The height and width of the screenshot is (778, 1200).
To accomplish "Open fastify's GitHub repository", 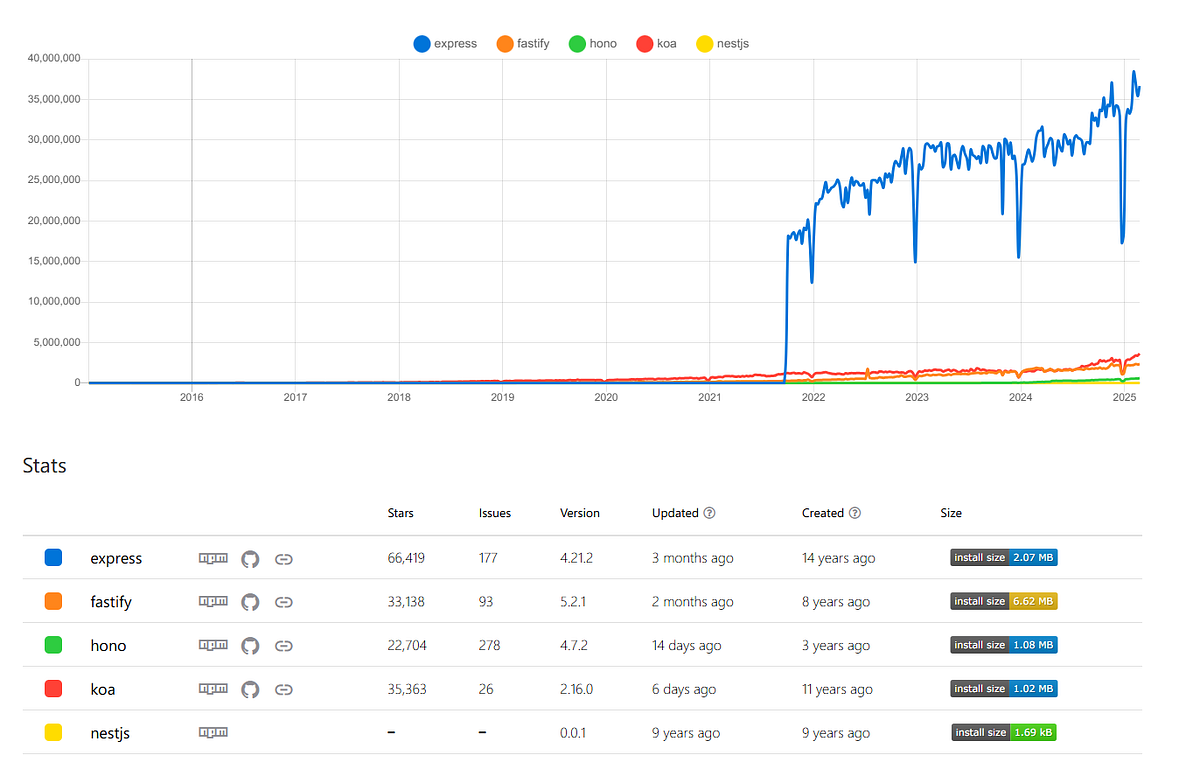I will click(250, 601).
